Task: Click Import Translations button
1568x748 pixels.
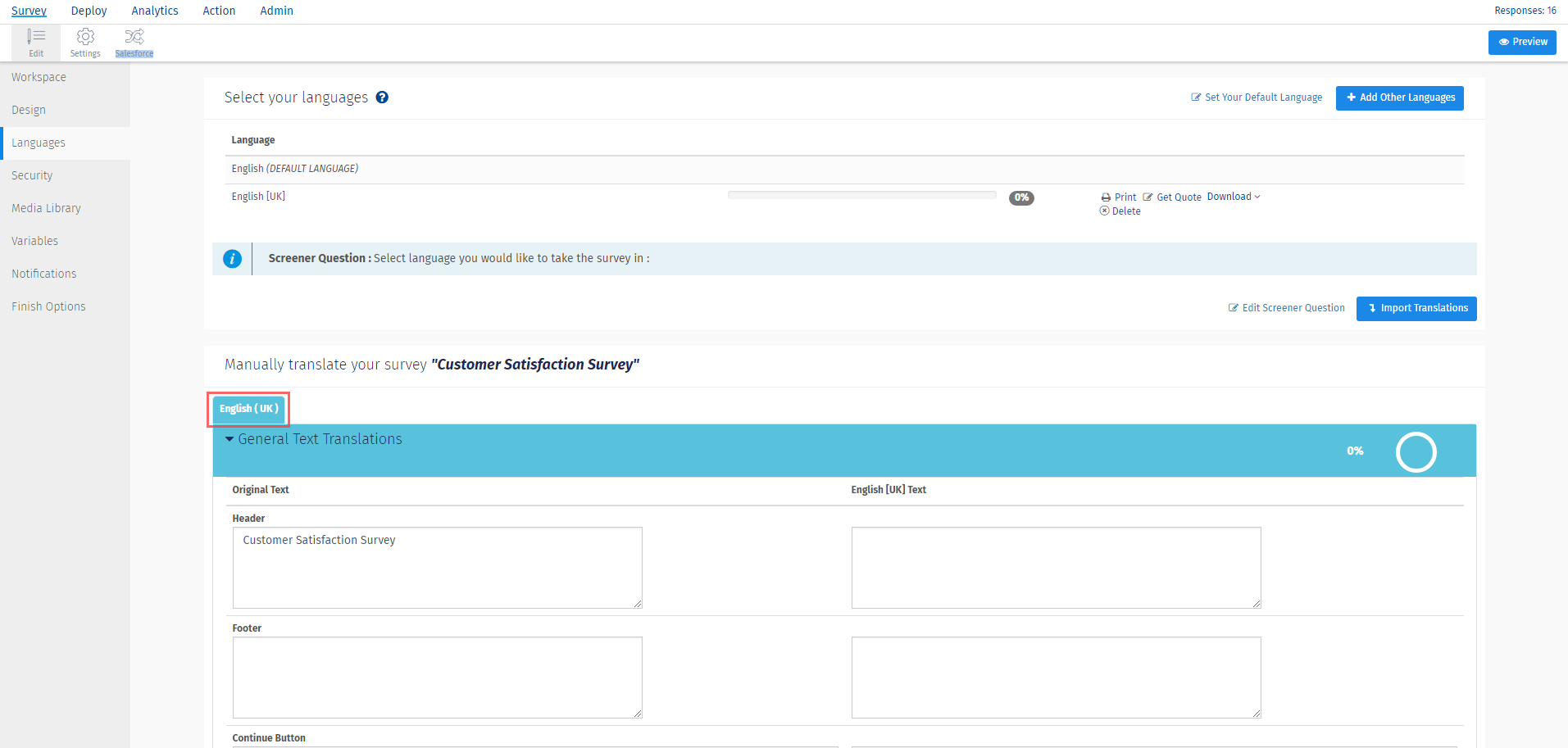Action: pos(1416,309)
